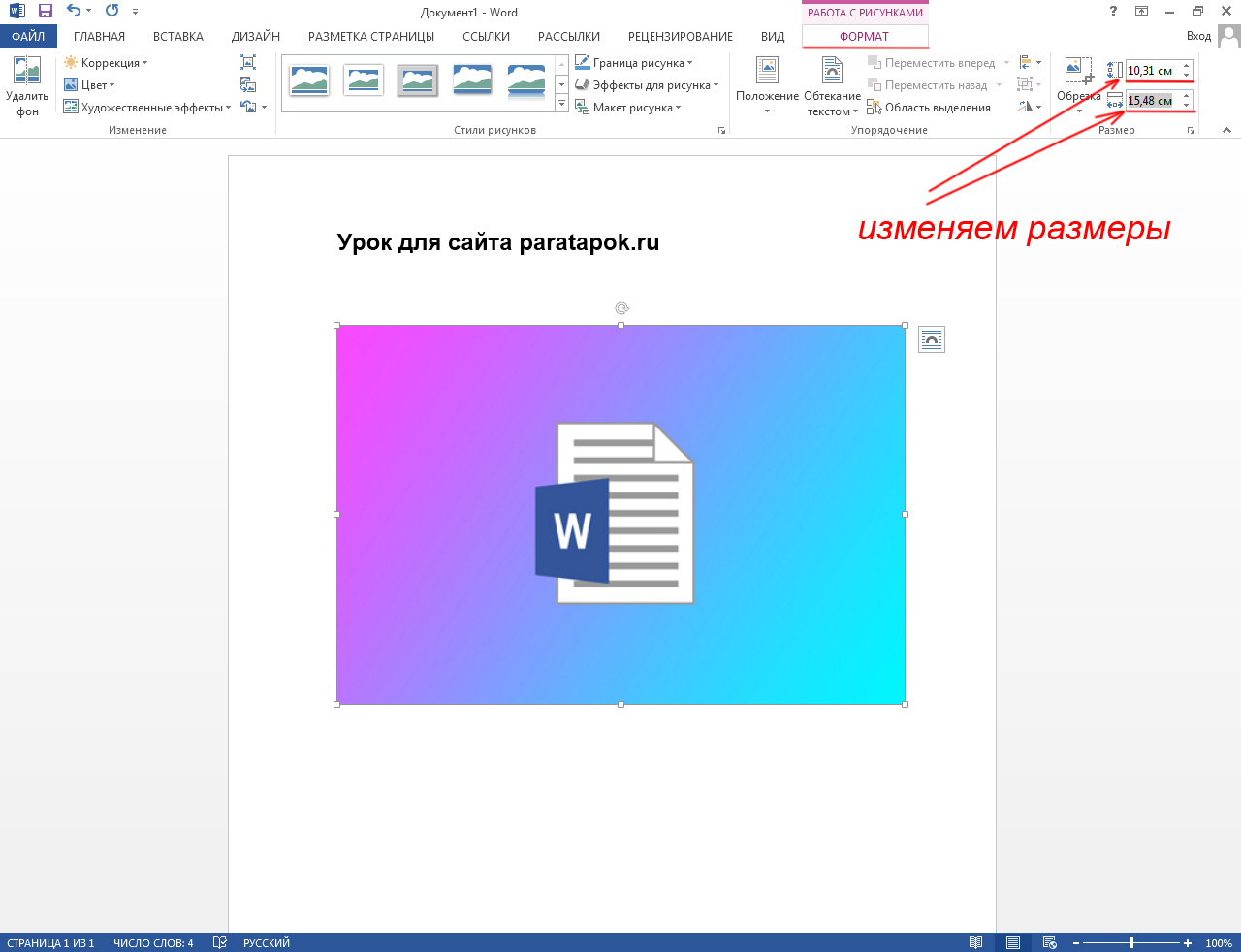Image resolution: width=1241 pixels, height=952 pixels.
Task: Open the Размер size dialog launcher
Action: coord(1191,131)
